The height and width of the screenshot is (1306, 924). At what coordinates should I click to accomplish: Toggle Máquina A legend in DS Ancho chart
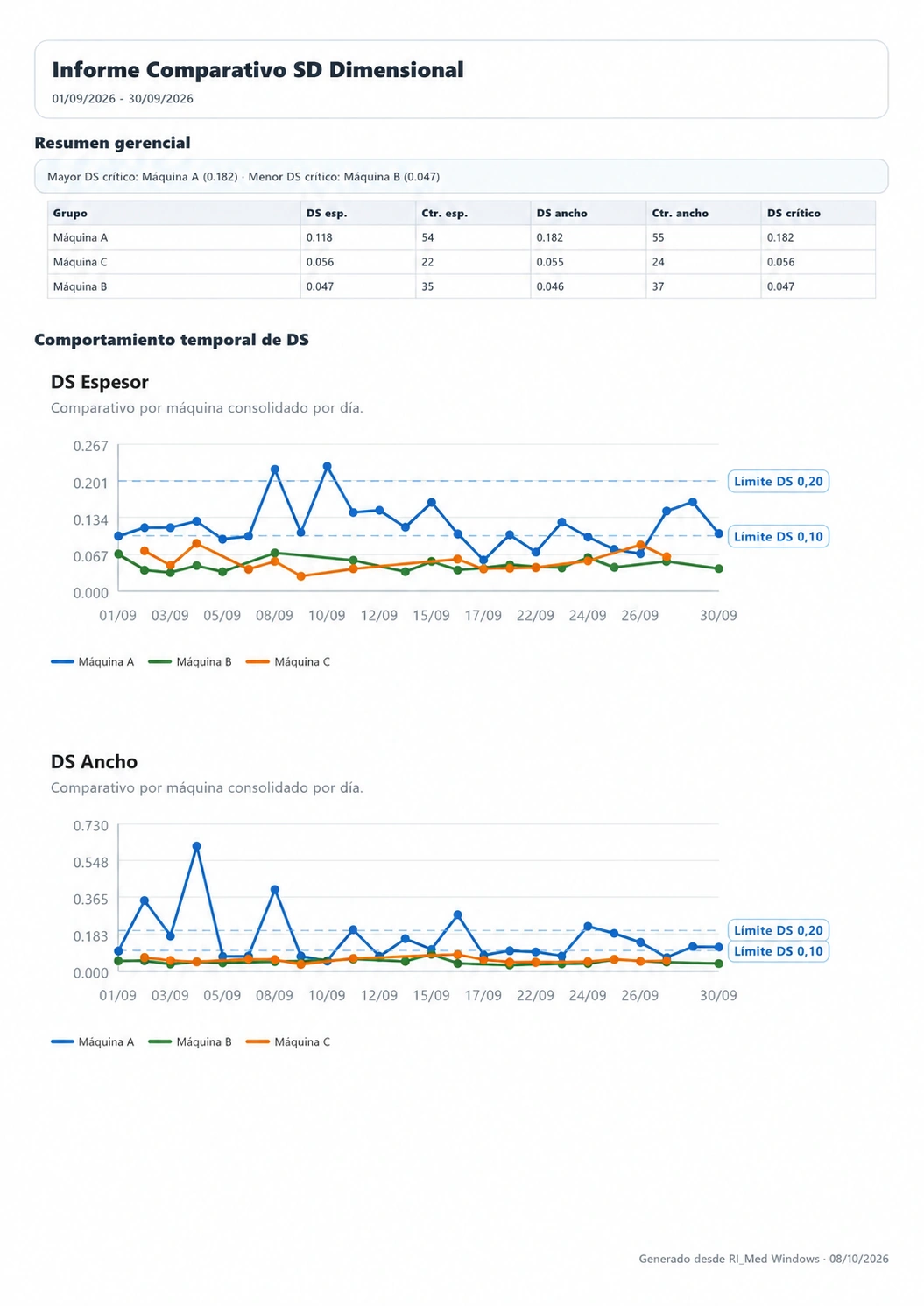[93, 1042]
